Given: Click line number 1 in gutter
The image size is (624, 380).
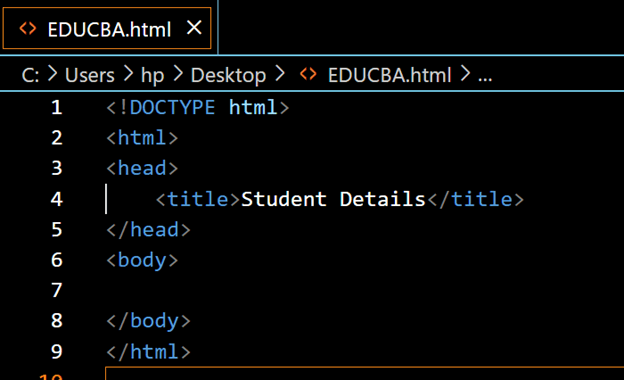Looking at the screenshot, I should (57, 107).
